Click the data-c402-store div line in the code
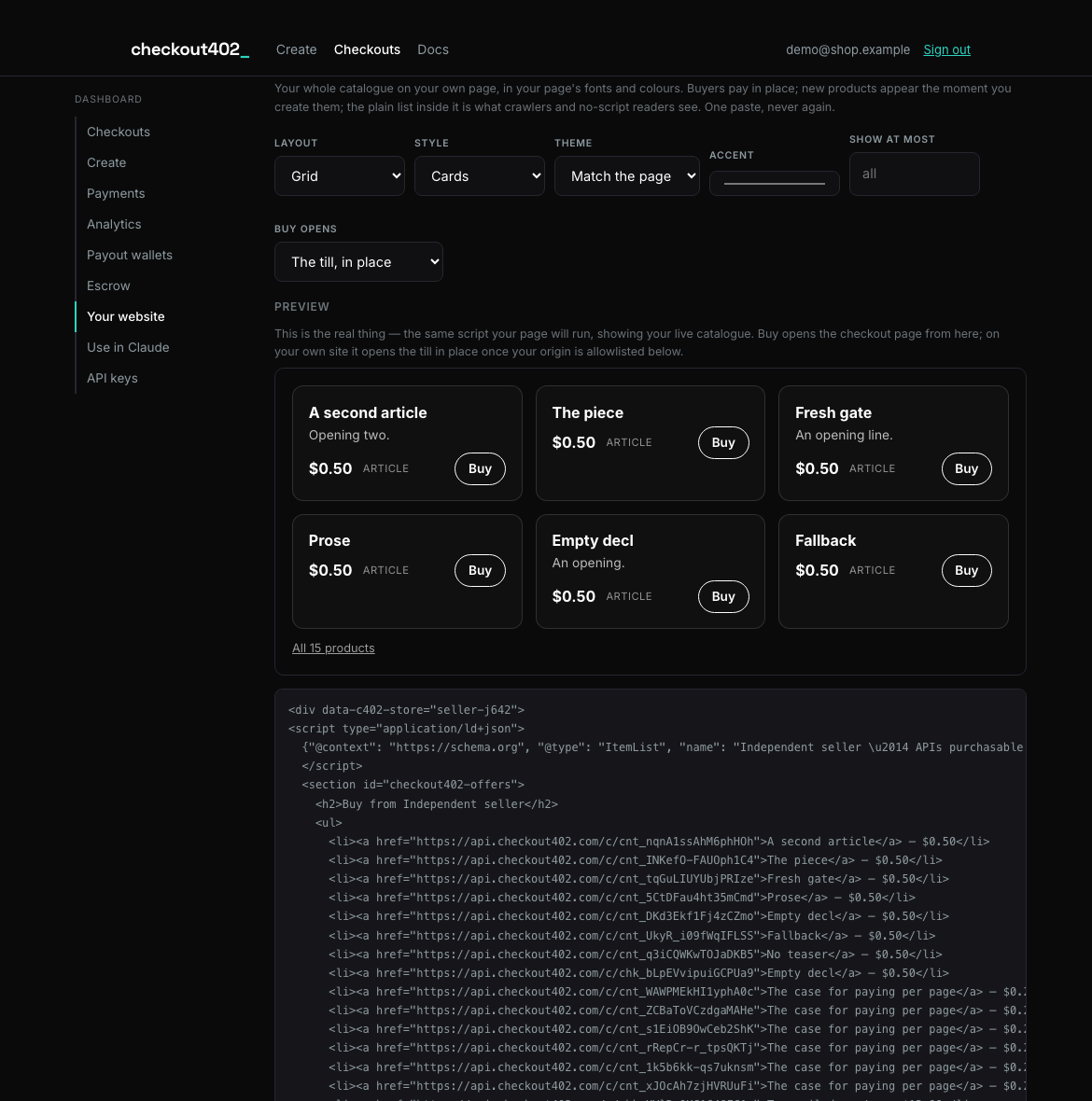Screen dimensions: 1092x1101 point(407,710)
